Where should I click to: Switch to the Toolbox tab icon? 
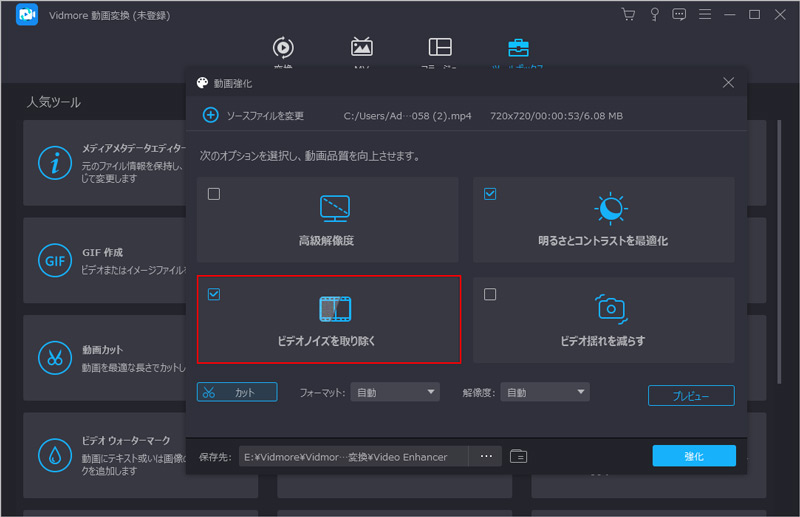click(518, 47)
